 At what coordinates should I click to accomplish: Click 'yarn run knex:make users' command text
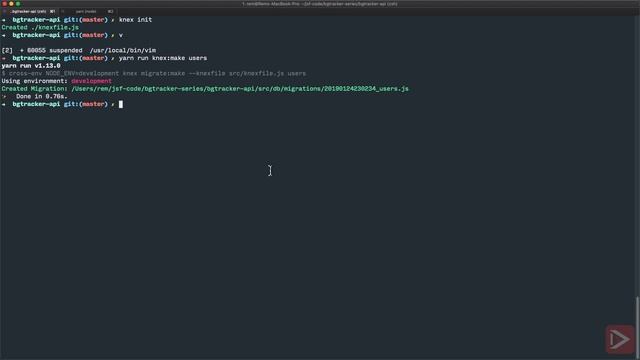tap(163, 58)
